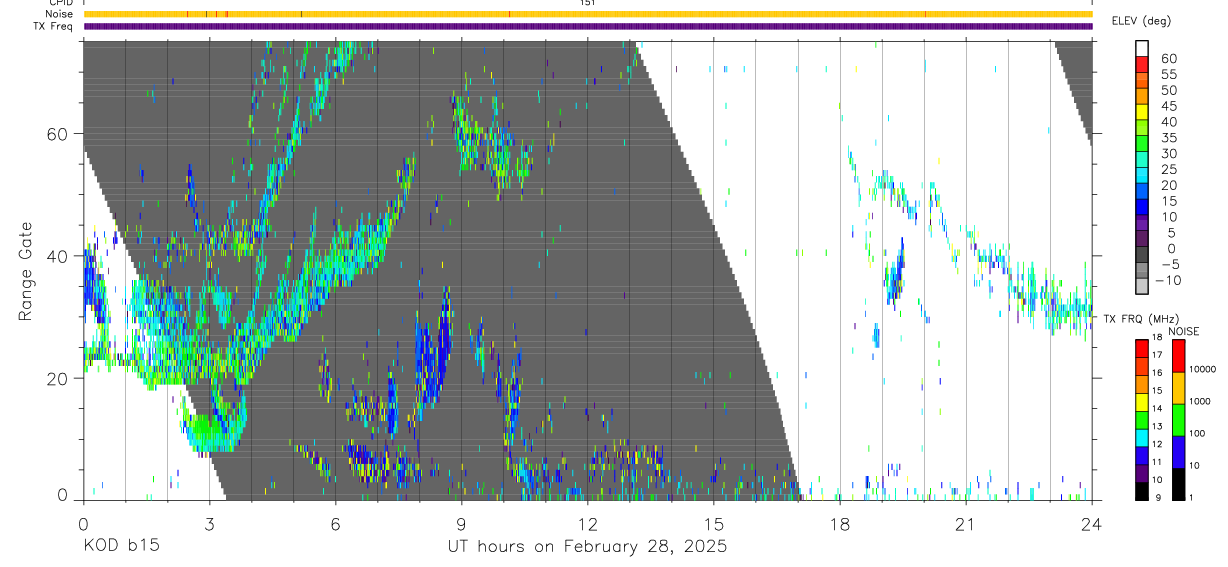1228x567 pixels.
Task: Click the 'ELEV (deg)' legend title
Action: [1141, 21]
